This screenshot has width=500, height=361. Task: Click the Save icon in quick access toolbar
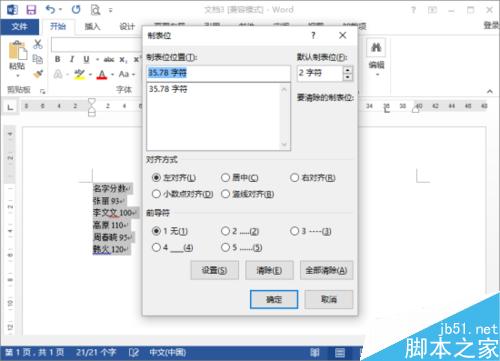click(x=31, y=10)
